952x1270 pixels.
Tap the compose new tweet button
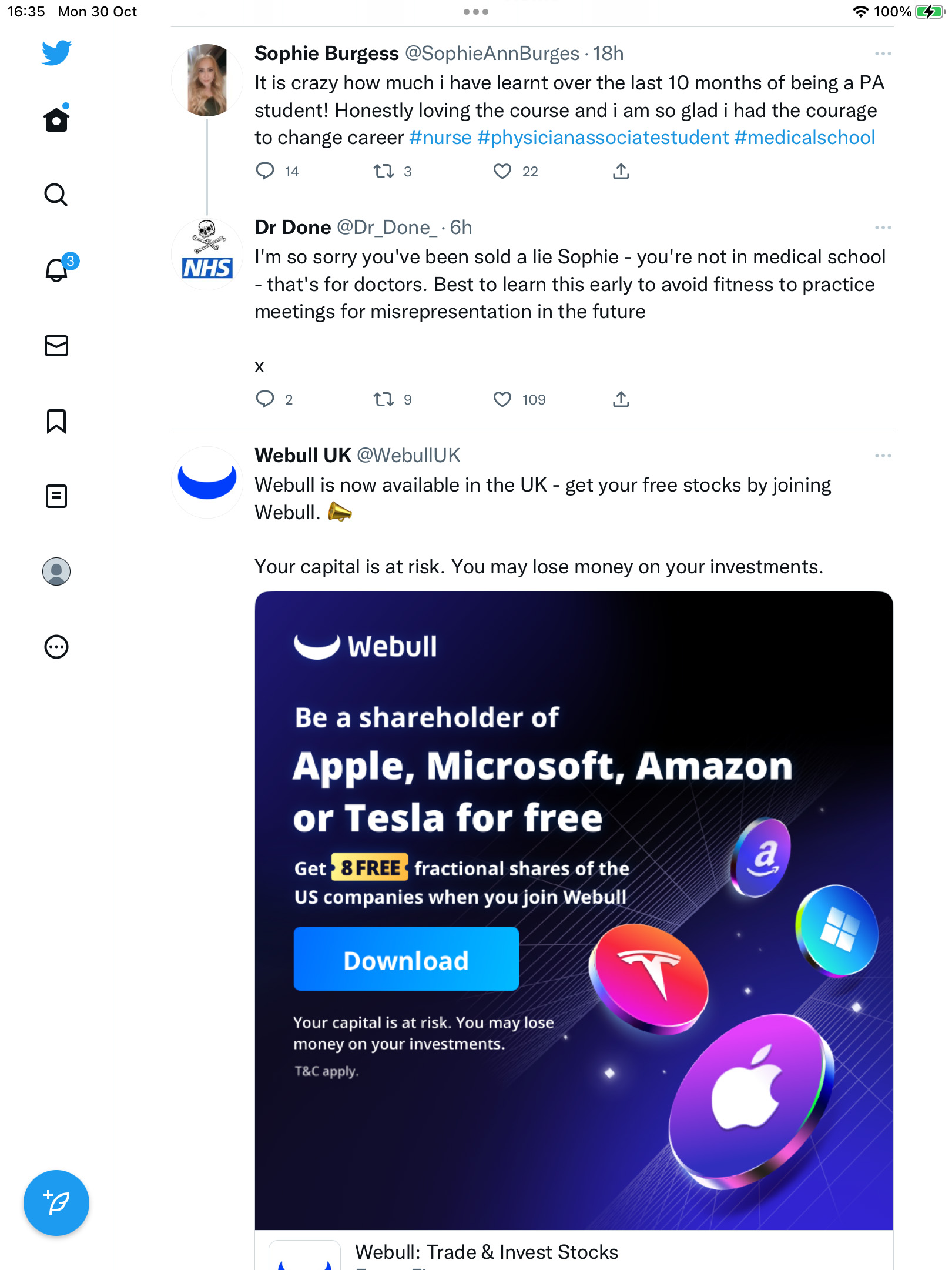point(56,1203)
